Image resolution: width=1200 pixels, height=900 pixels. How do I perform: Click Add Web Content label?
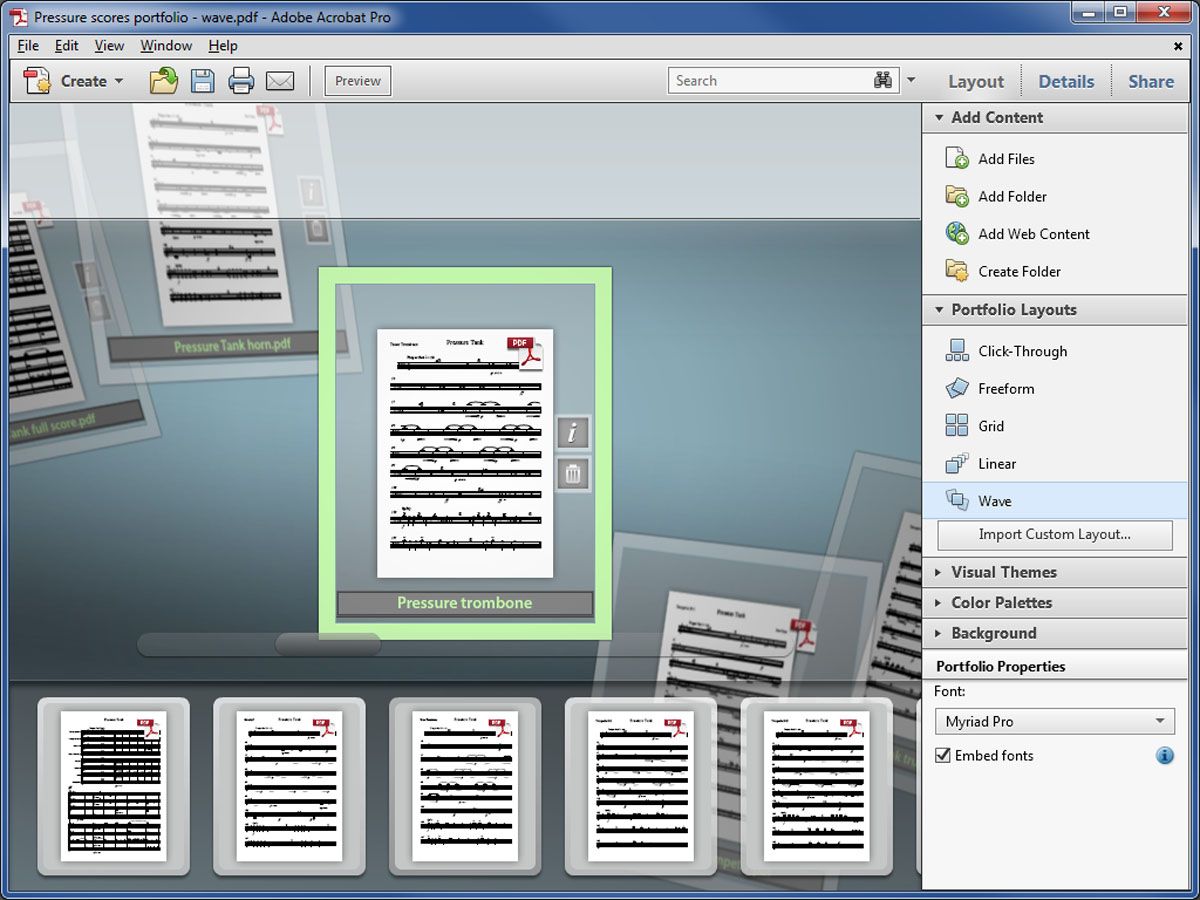[x=1034, y=234]
